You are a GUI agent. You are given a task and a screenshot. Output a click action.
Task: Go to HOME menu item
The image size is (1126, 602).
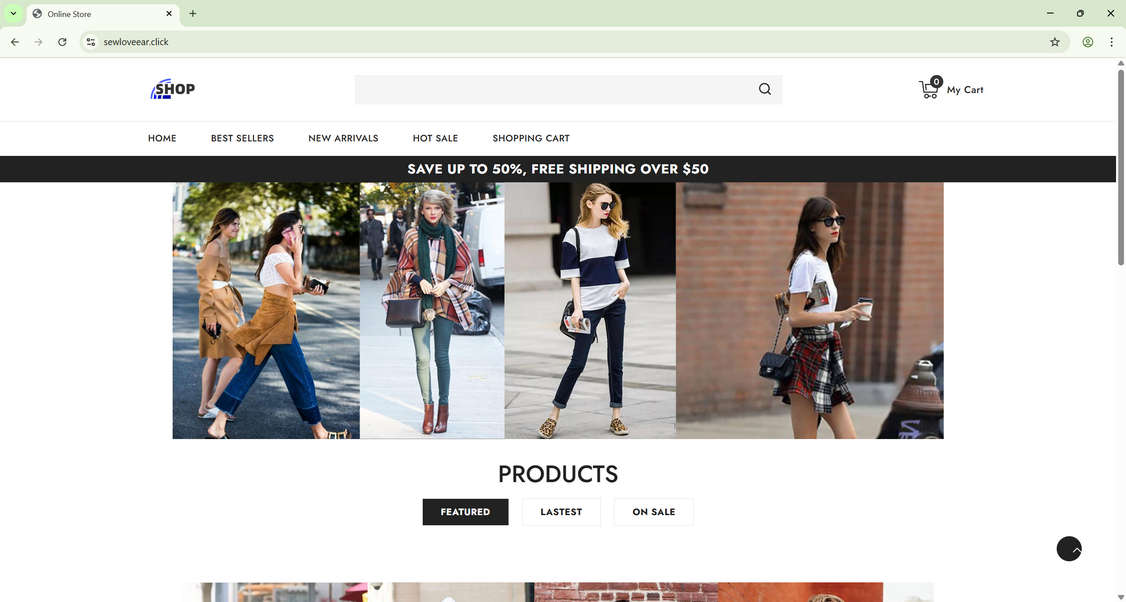point(162,138)
